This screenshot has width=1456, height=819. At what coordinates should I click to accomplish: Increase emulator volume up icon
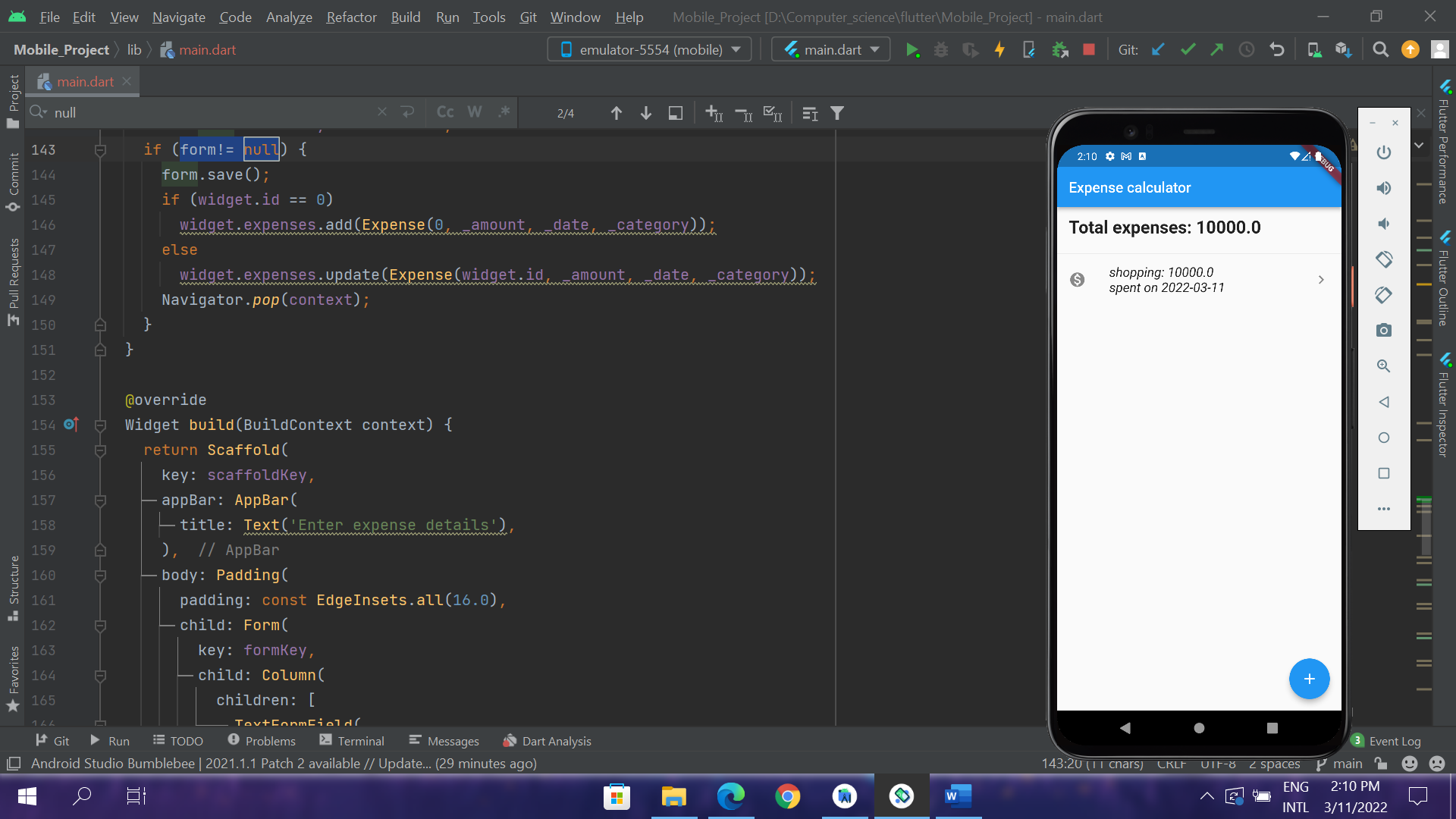tap(1384, 188)
